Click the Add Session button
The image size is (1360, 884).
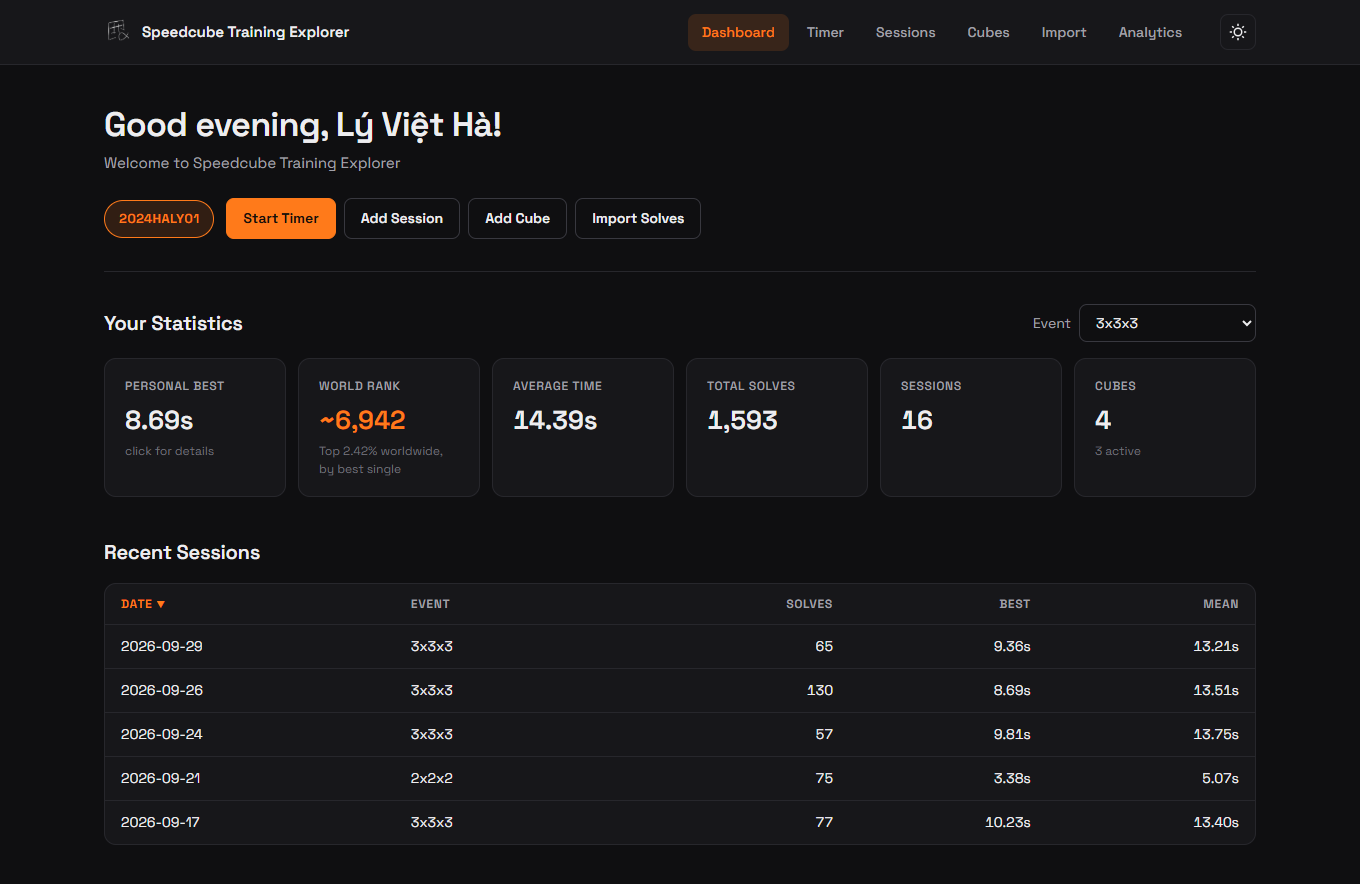point(402,218)
